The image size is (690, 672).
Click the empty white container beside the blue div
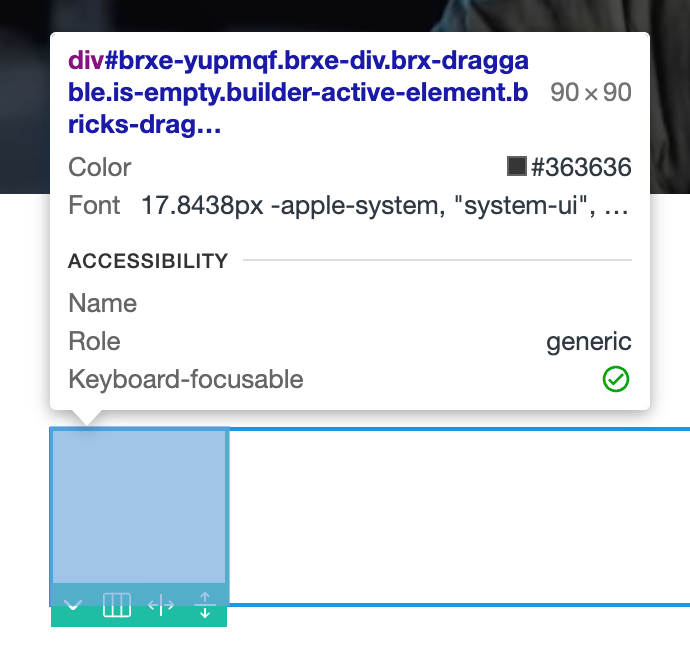pyautogui.click(x=460, y=516)
